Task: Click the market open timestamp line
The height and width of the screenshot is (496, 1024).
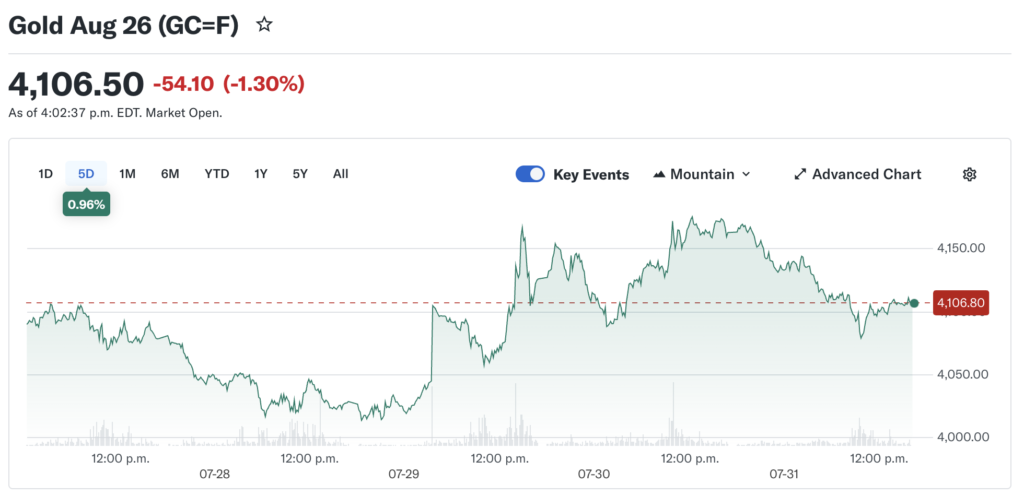Action: click(116, 113)
